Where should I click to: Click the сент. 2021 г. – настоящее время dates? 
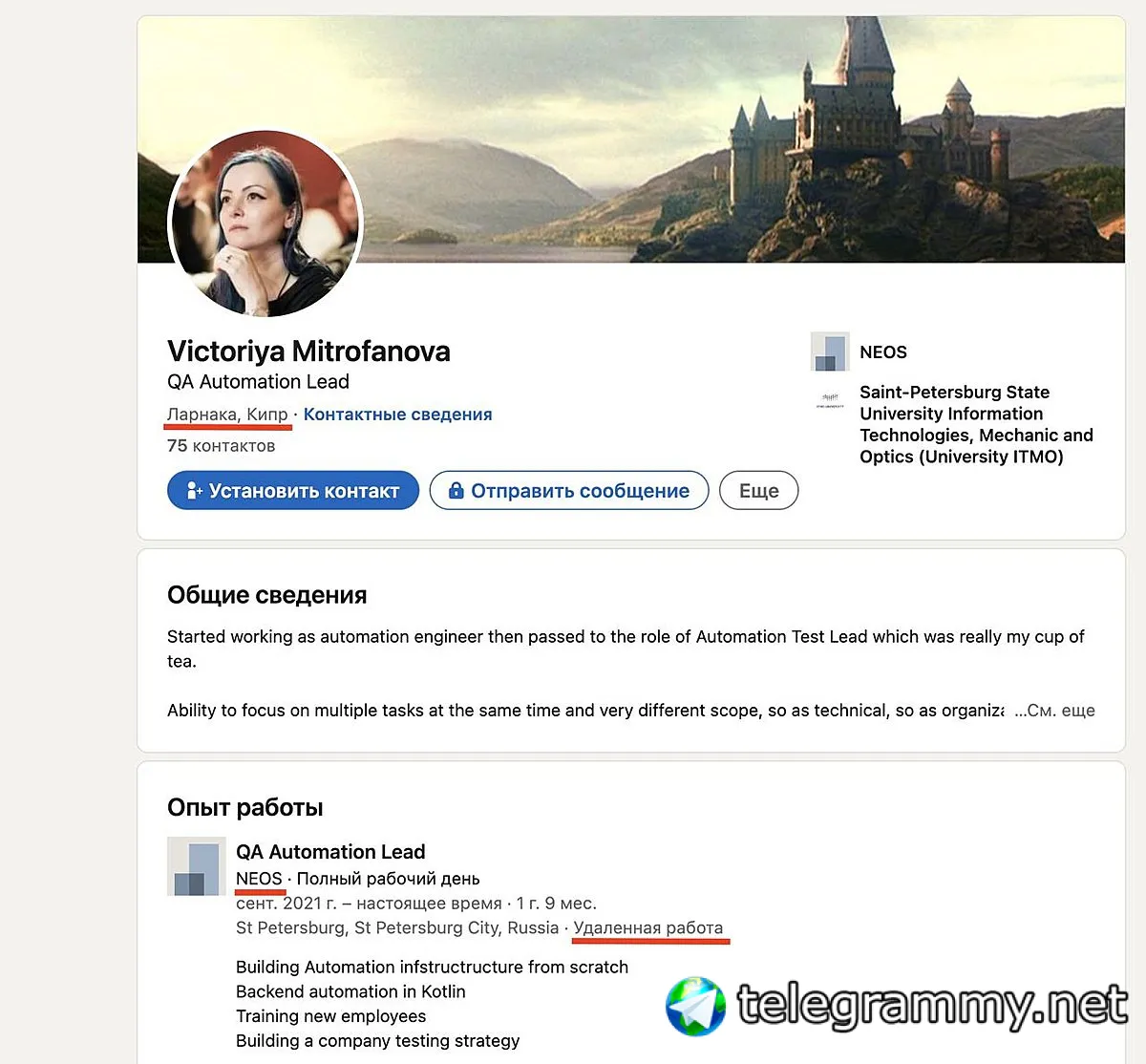(369, 904)
